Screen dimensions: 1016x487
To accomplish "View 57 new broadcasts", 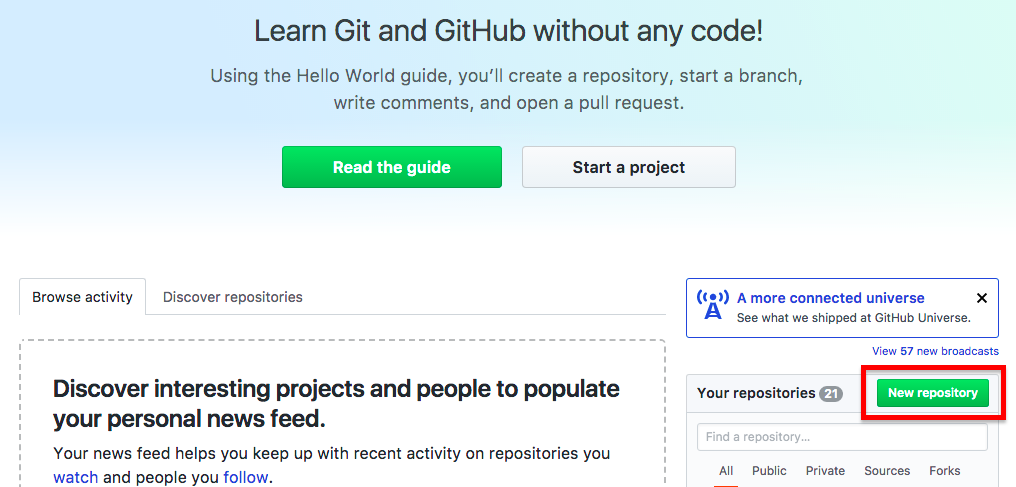I will pos(935,351).
